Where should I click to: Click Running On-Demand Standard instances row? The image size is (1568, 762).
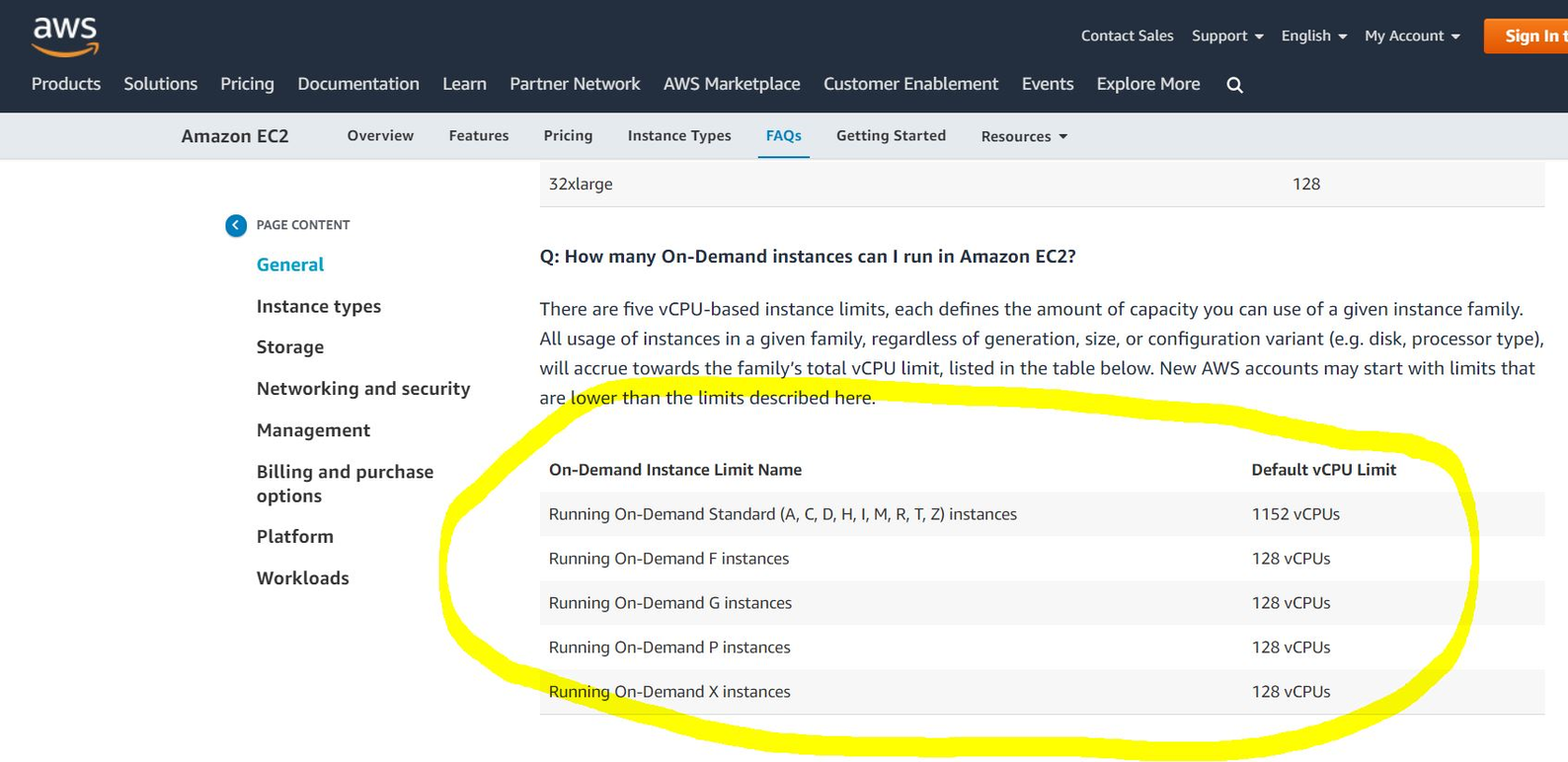point(1042,514)
